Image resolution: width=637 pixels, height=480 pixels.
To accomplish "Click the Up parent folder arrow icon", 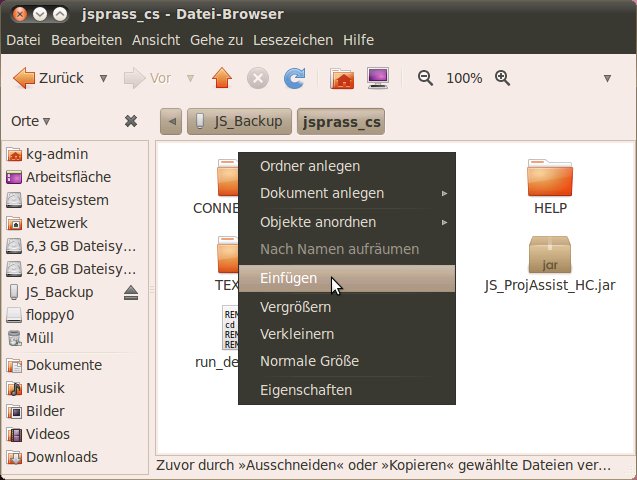I will point(222,78).
